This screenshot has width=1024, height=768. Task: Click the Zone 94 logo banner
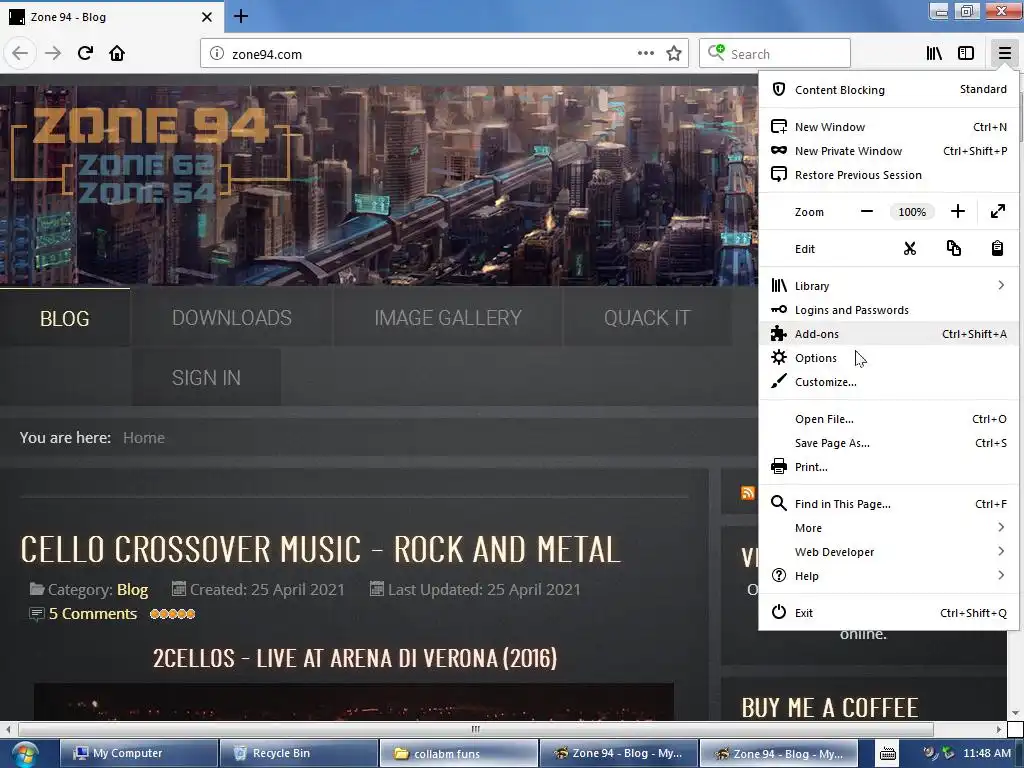tap(150, 153)
